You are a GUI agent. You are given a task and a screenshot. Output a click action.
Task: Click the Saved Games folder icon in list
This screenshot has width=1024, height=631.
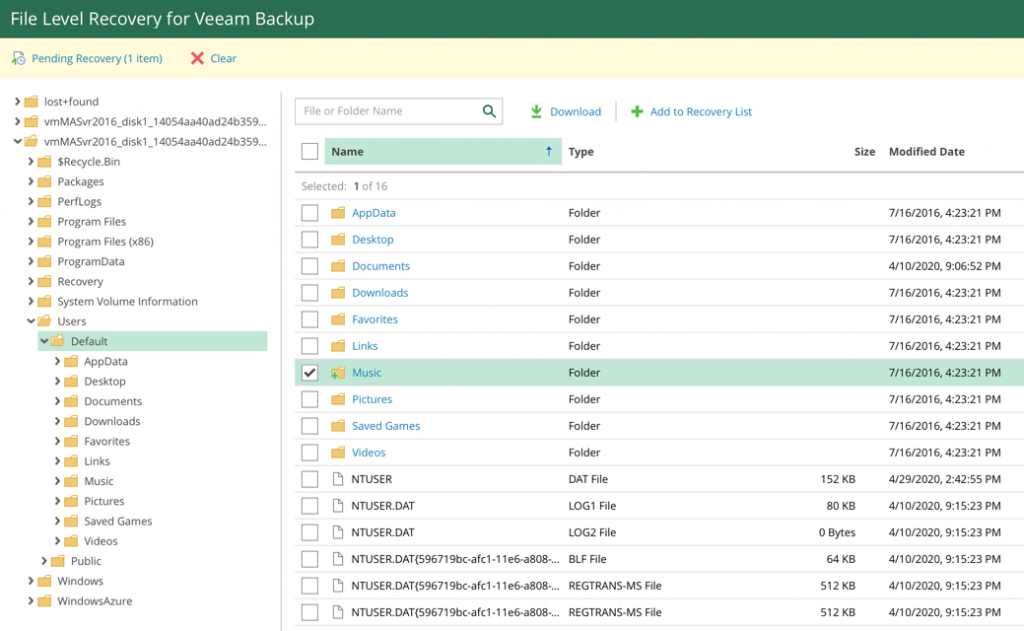point(338,425)
